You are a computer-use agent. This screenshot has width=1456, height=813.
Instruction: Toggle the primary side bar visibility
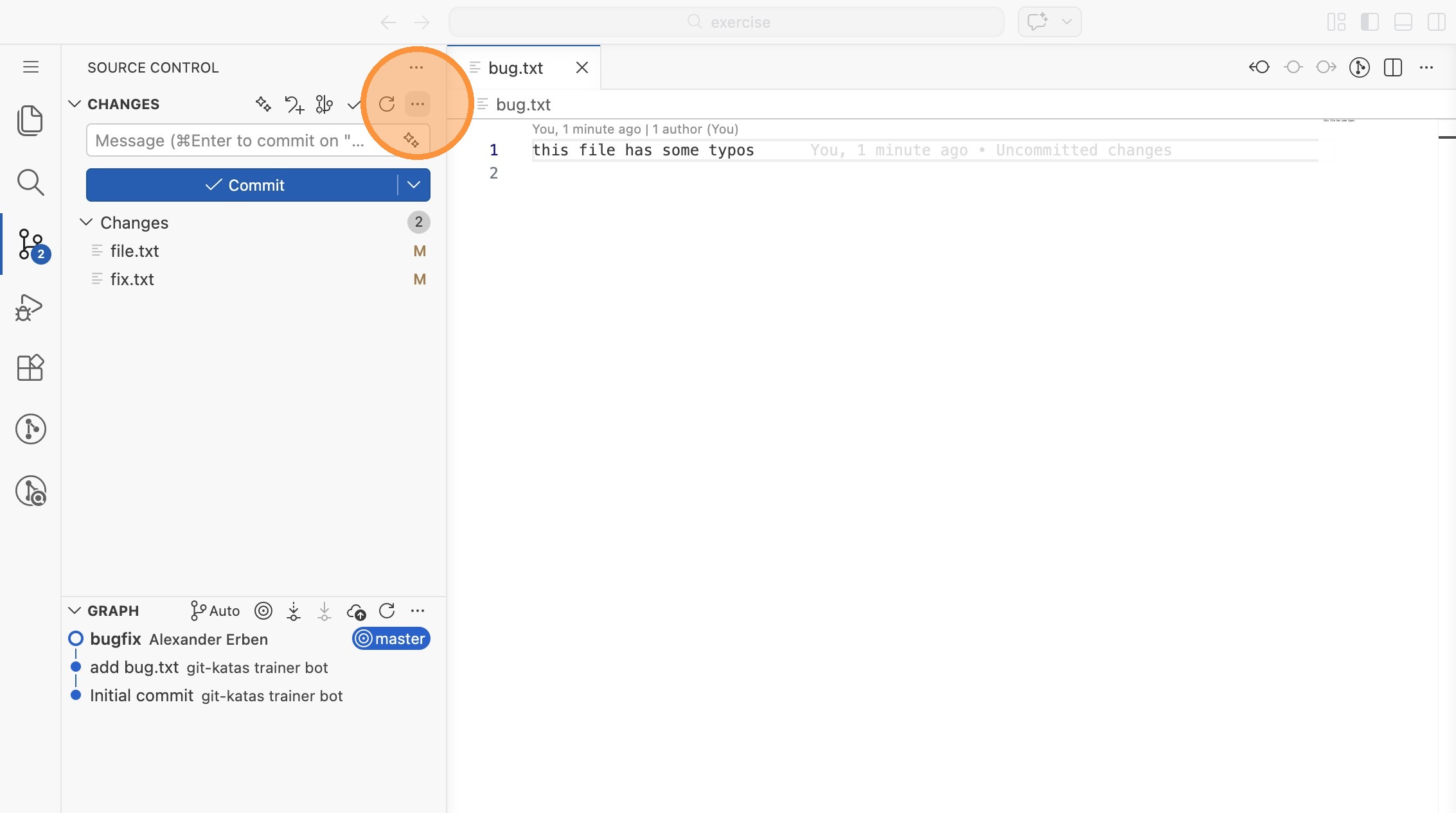(x=1369, y=22)
